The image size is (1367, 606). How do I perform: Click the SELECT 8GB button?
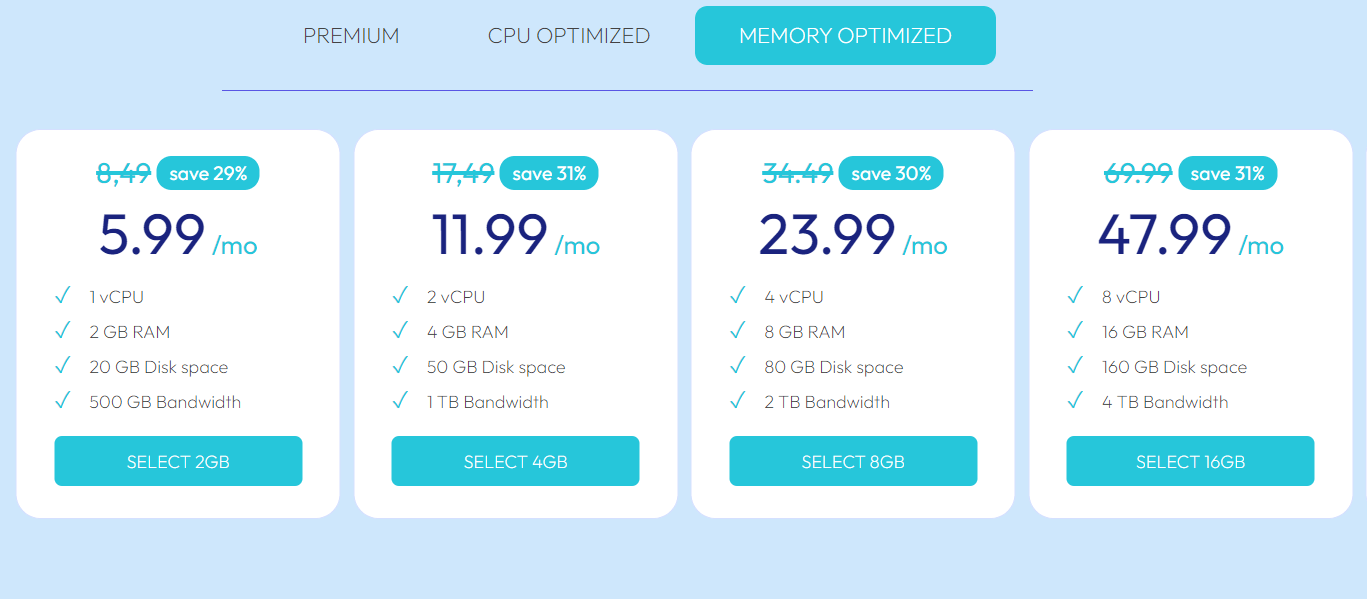[x=853, y=461]
